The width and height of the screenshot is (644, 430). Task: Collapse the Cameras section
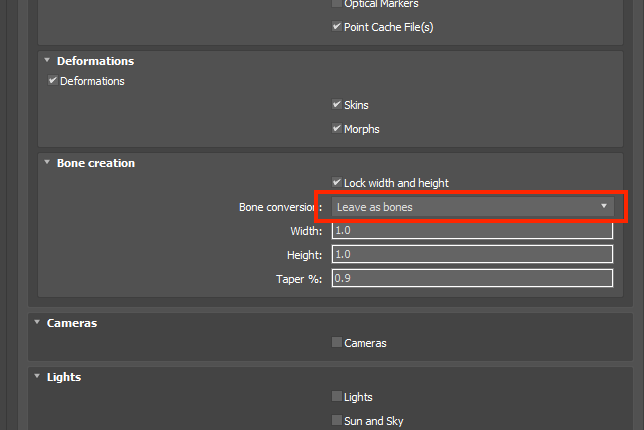pyautogui.click(x=37, y=322)
